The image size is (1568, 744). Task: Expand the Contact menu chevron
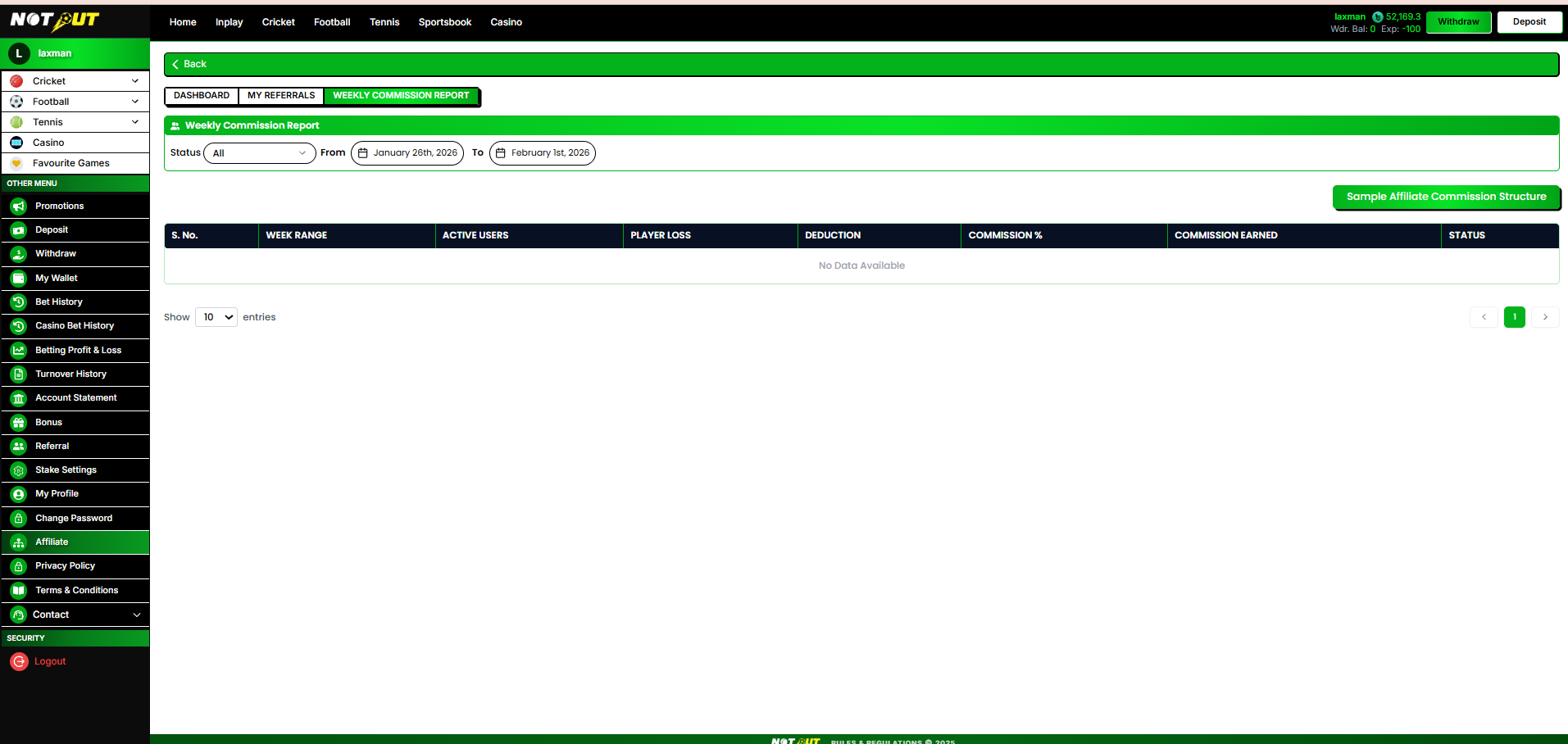tap(137, 615)
